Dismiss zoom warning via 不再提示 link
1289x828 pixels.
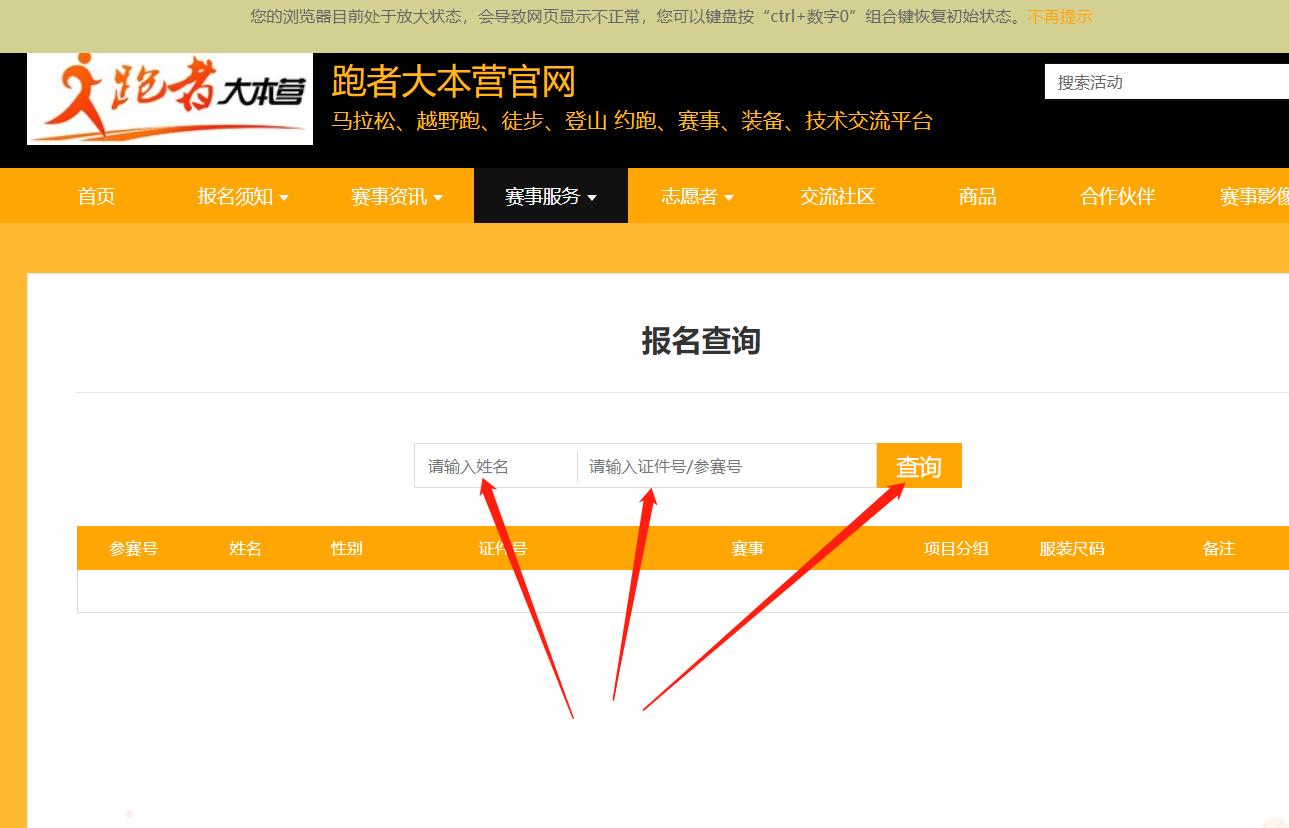(1060, 17)
